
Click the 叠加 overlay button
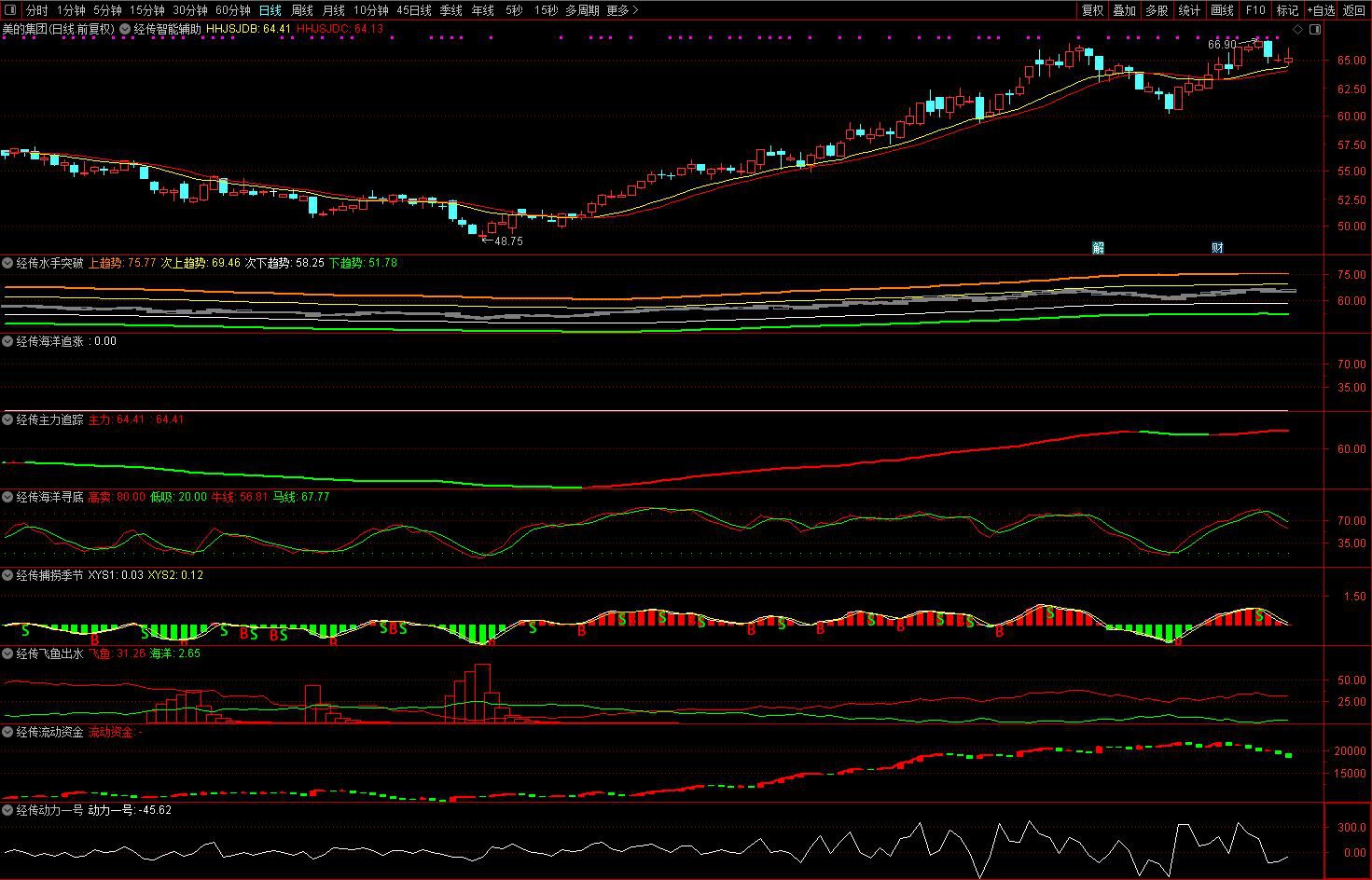pos(1124,10)
